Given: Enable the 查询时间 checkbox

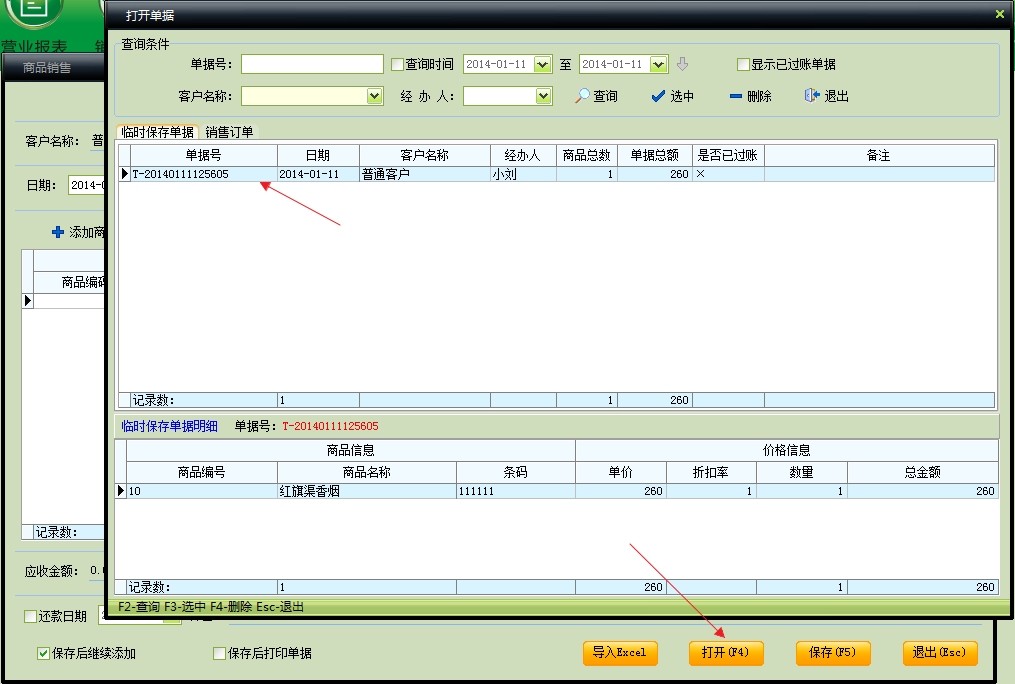Looking at the screenshot, I should pyautogui.click(x=397, y=64).
